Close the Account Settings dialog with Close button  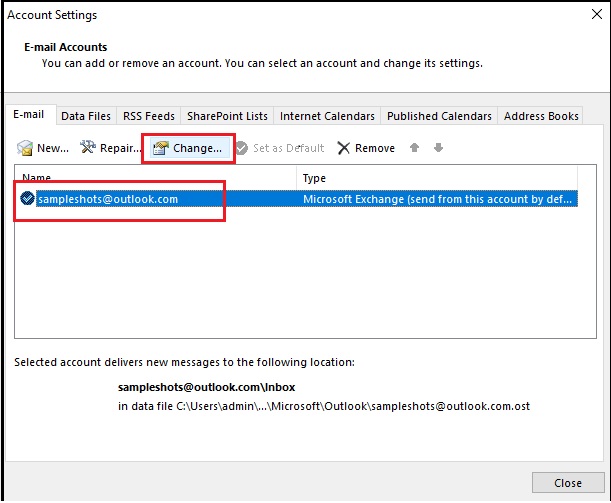568,483
